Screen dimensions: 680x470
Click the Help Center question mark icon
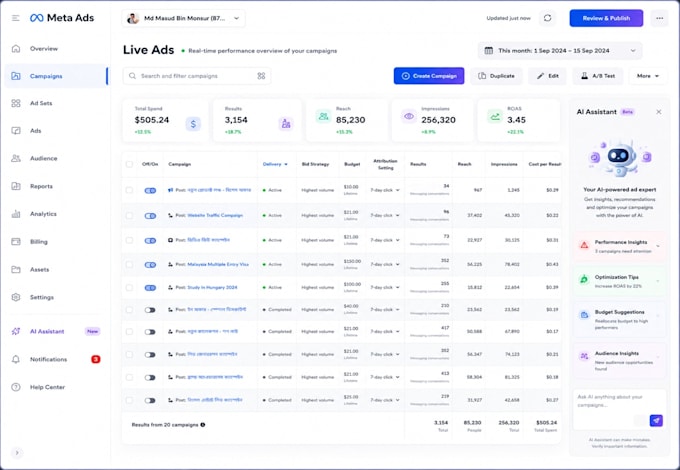click(x=16, y=387)
